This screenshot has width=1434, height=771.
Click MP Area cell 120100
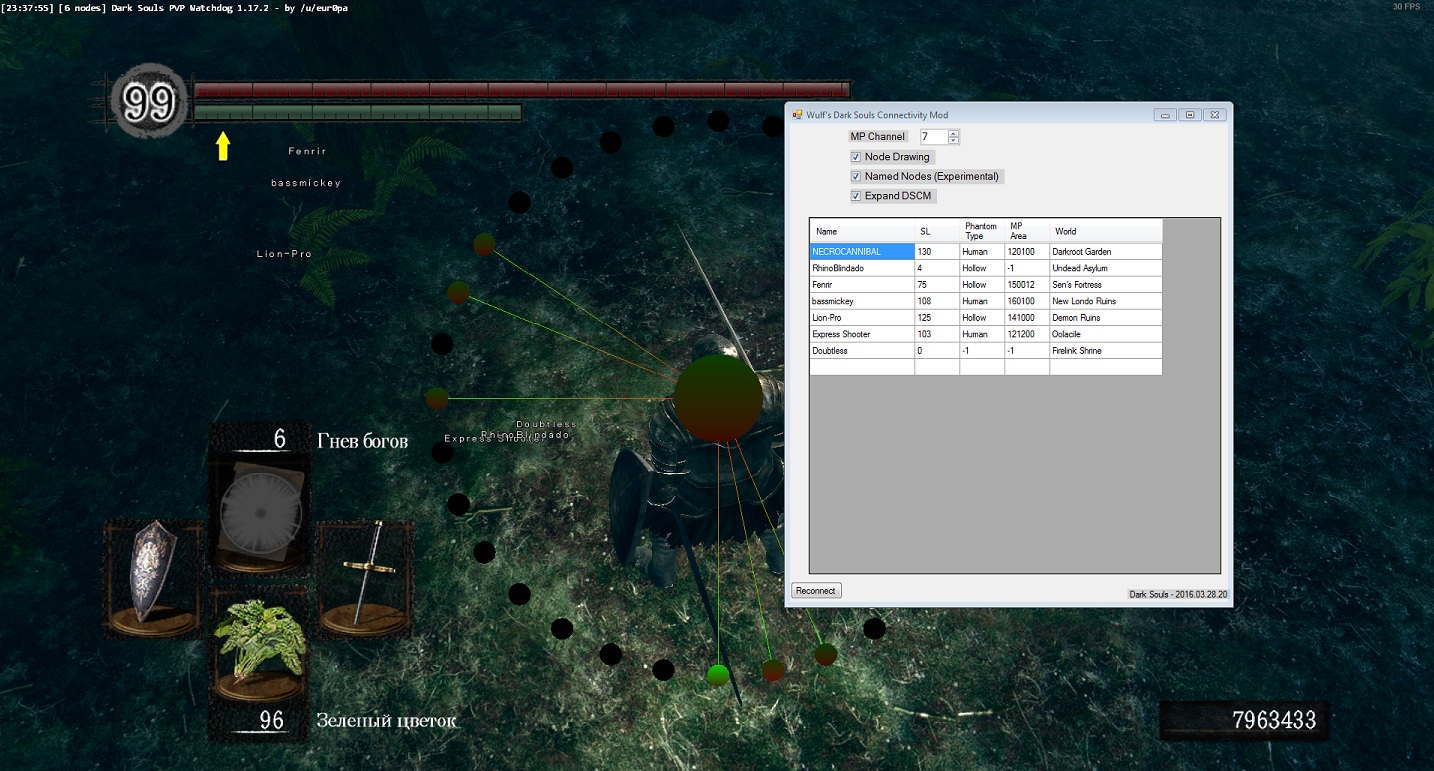click(1027, 252)
